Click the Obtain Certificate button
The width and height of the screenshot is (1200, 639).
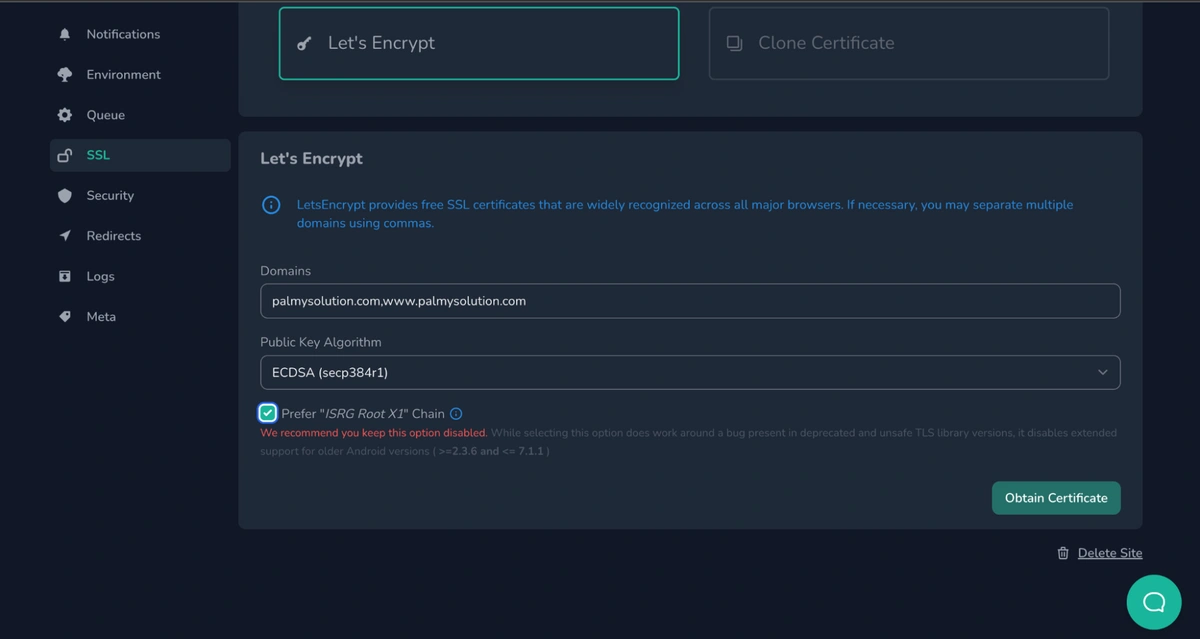[1056, 498]
